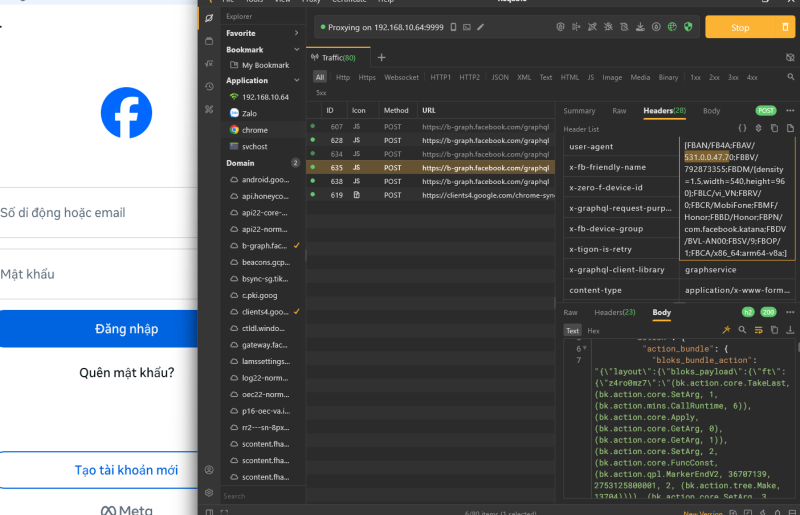Search the response body with magnifier icon
The image size is (800, 515).
(742, 330)
